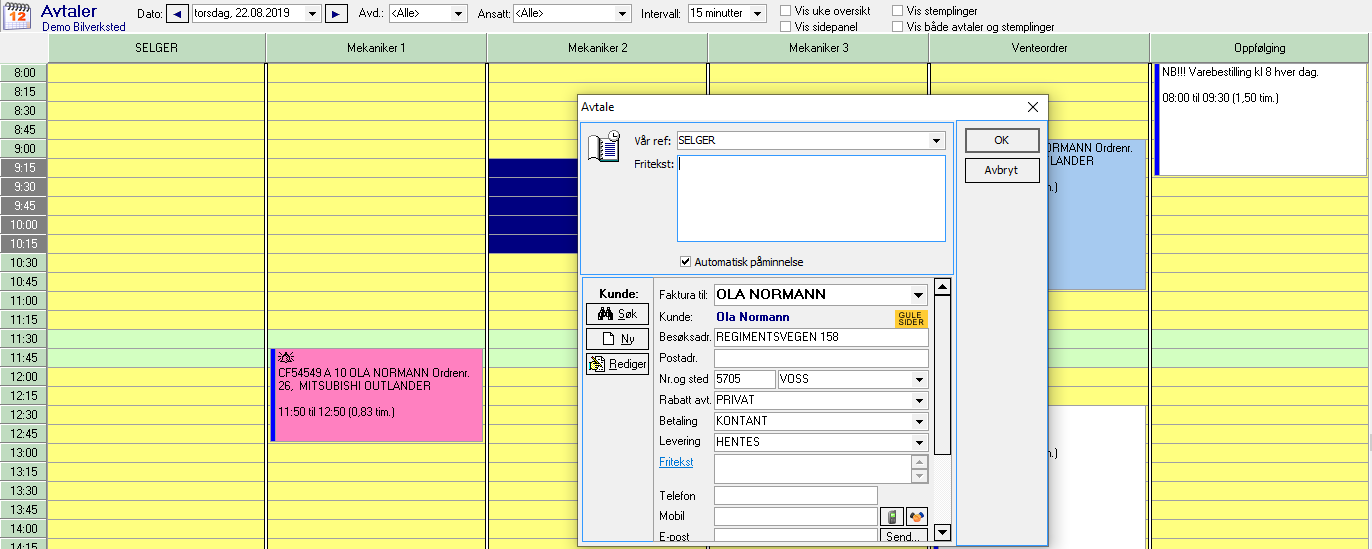Select pink OLA NORMANN appointment in Mekaniker 1
This screenshot has width=1372, height=549.
tap(376, 395)
